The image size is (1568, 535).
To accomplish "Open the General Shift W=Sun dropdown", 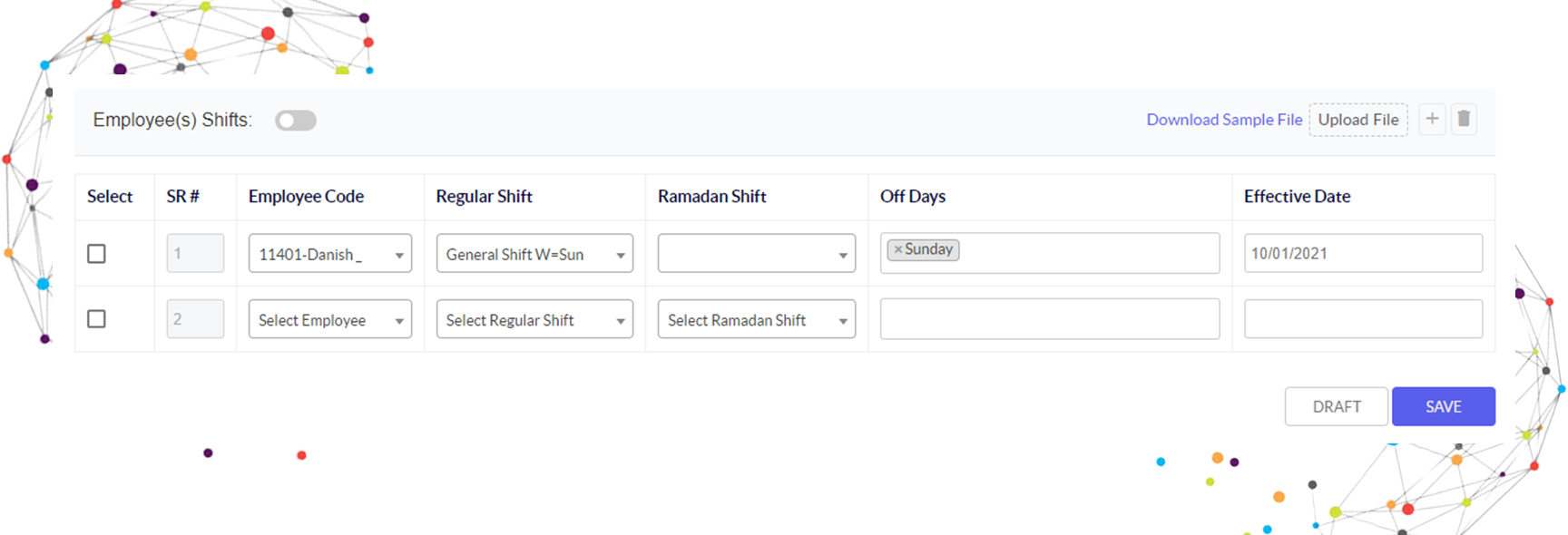I will click(534, 254).
